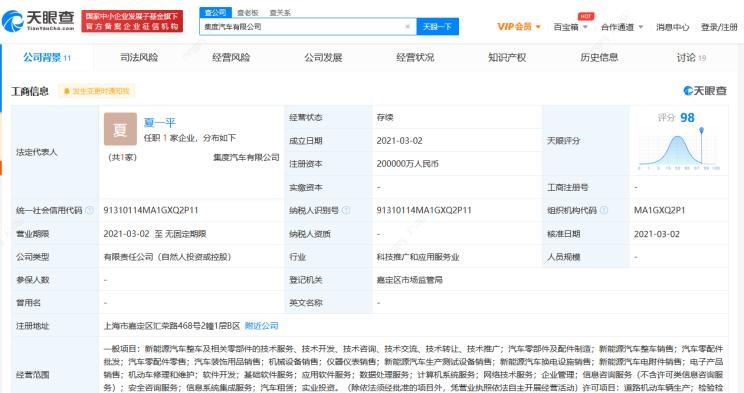Viewport: 744px width, 393px height.
Task: Select the 存续 status value
Action: point(385,117)
